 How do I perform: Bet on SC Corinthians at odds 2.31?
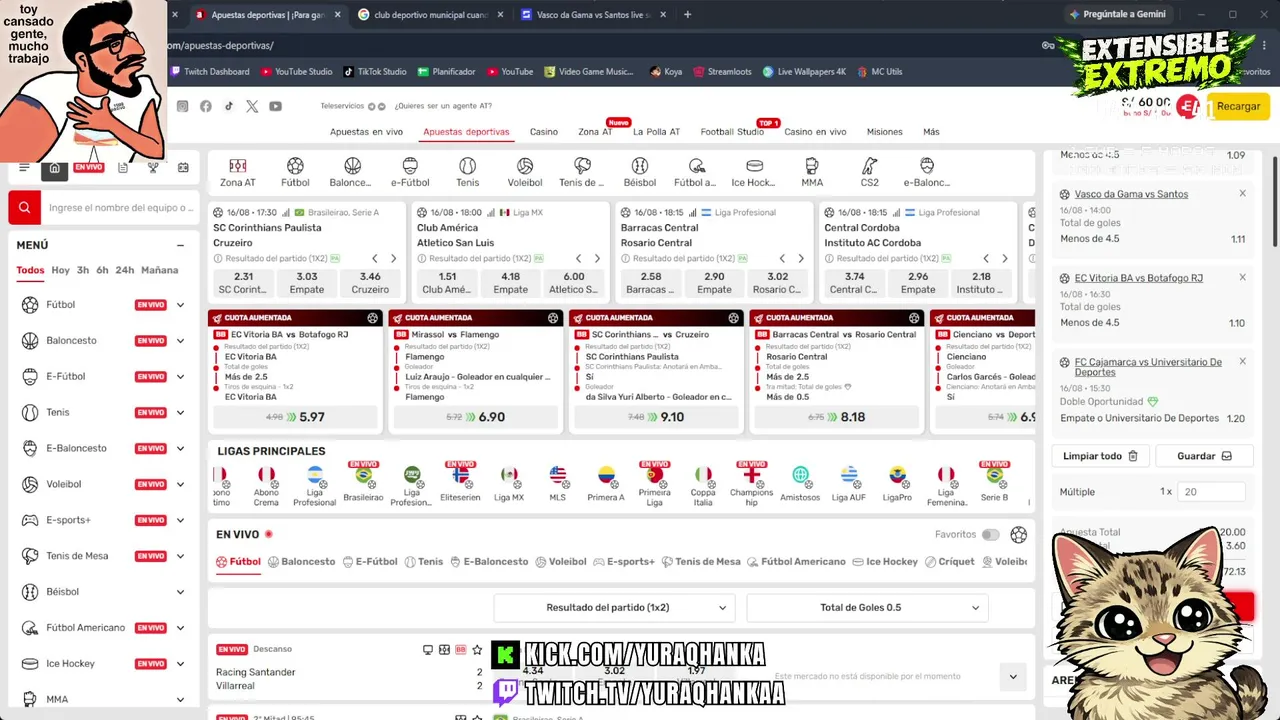[x=243, y=283]
